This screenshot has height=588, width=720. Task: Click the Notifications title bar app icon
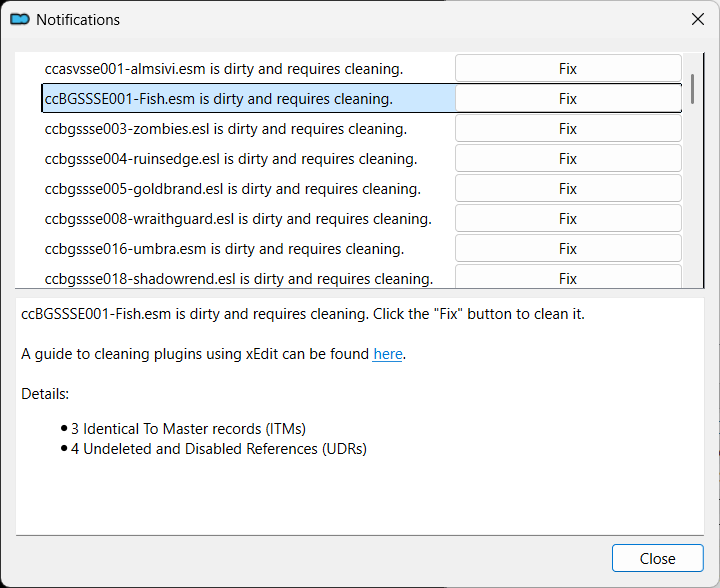pos(20,19)
